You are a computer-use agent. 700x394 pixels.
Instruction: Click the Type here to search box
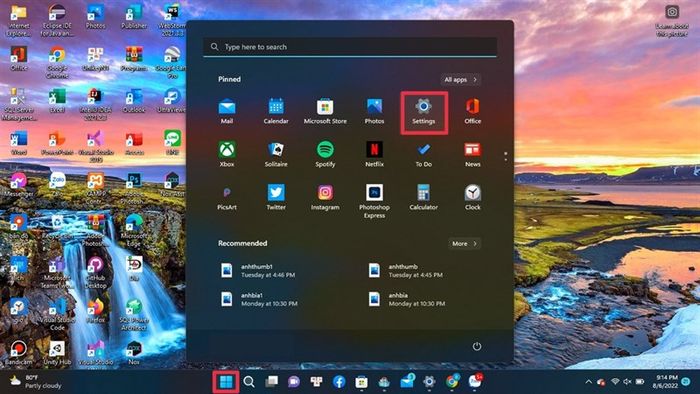(350, 47)
